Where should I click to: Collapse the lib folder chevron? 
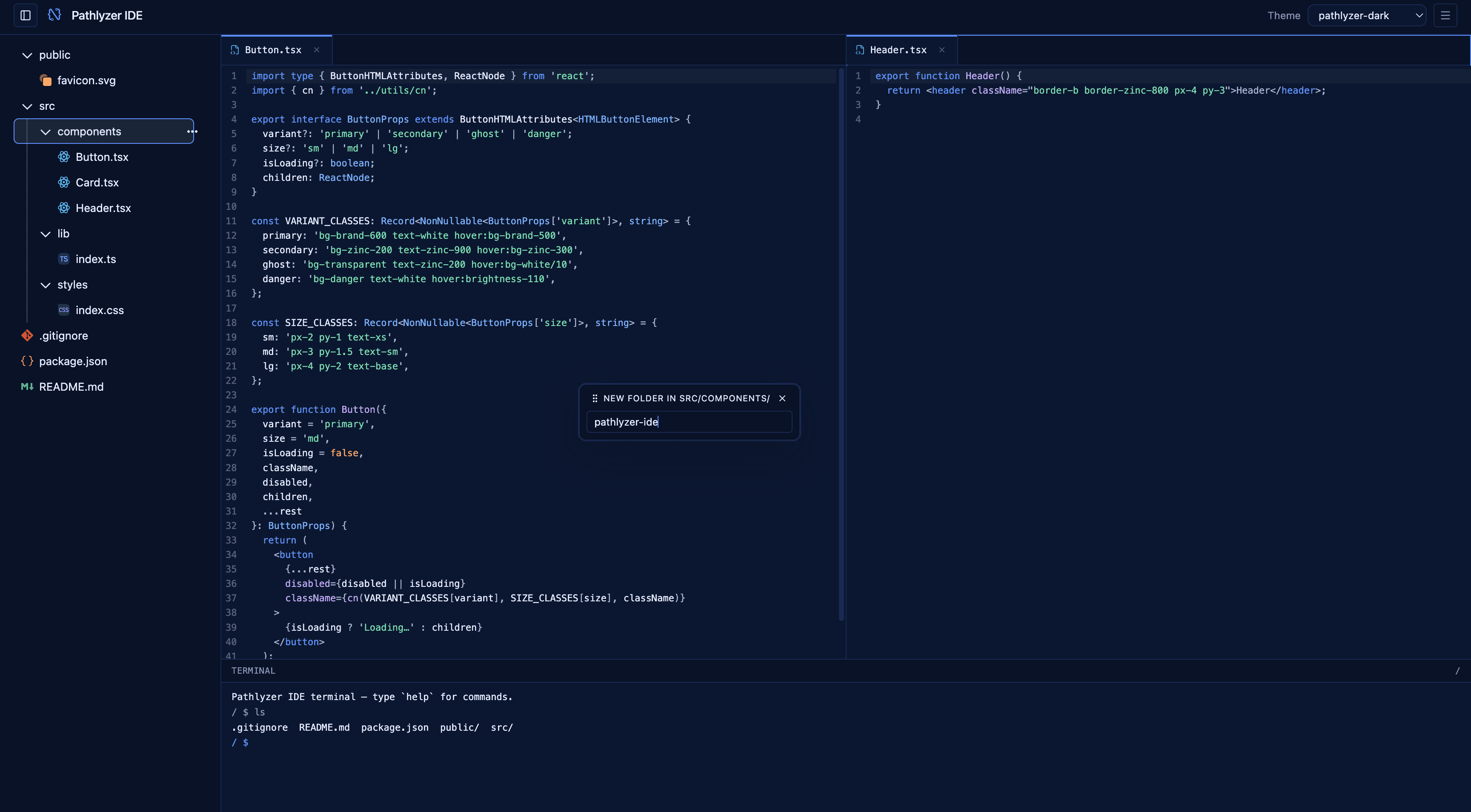pyautogui.click(x=45, y=234)
